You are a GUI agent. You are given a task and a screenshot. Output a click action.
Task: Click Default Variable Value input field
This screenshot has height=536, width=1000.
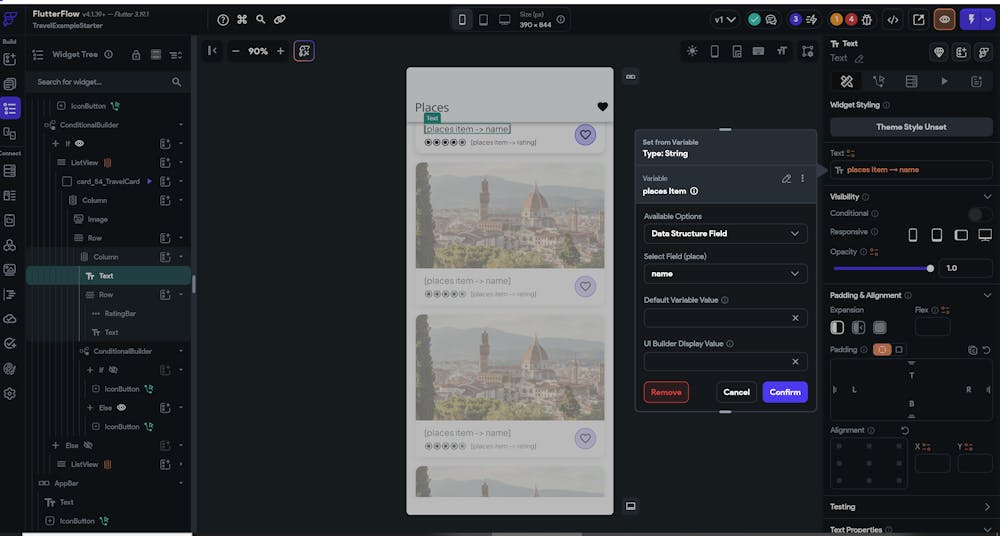pyautogui.click(x=725, y=318)
